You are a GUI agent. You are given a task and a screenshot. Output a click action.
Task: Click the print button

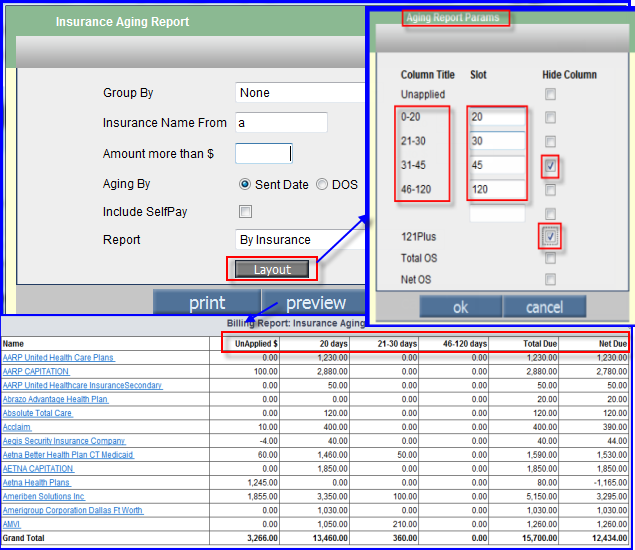[x=207, y=303]
